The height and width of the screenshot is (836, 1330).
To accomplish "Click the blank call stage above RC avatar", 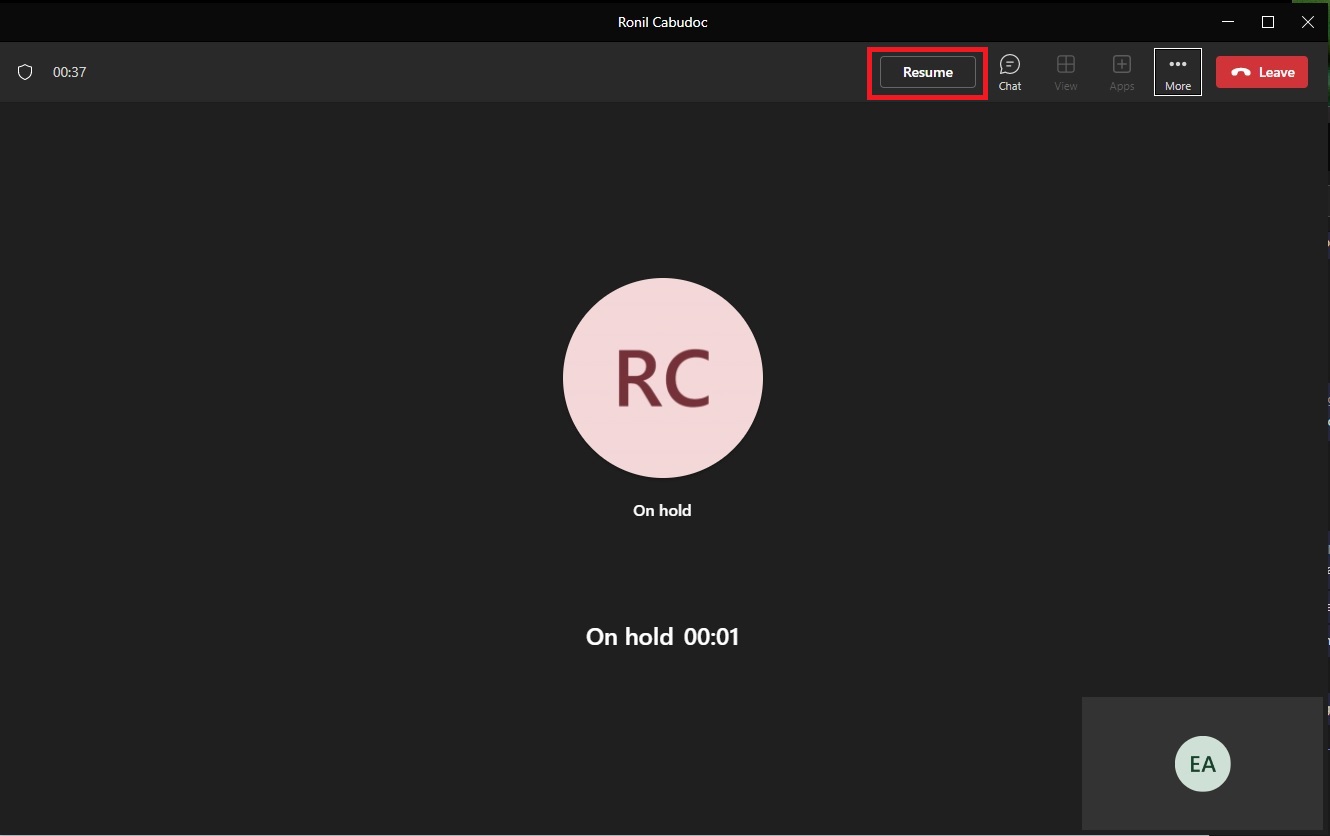I will [663, 190].
